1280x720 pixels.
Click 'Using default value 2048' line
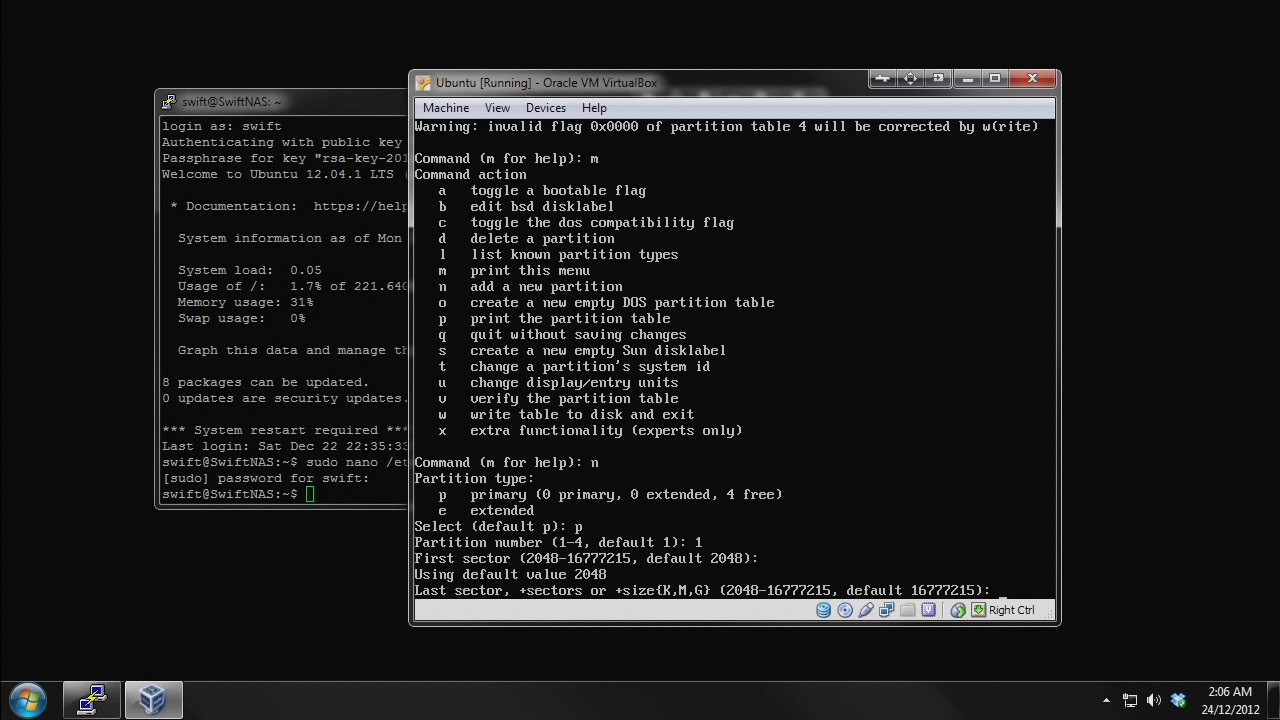point(510,574)
